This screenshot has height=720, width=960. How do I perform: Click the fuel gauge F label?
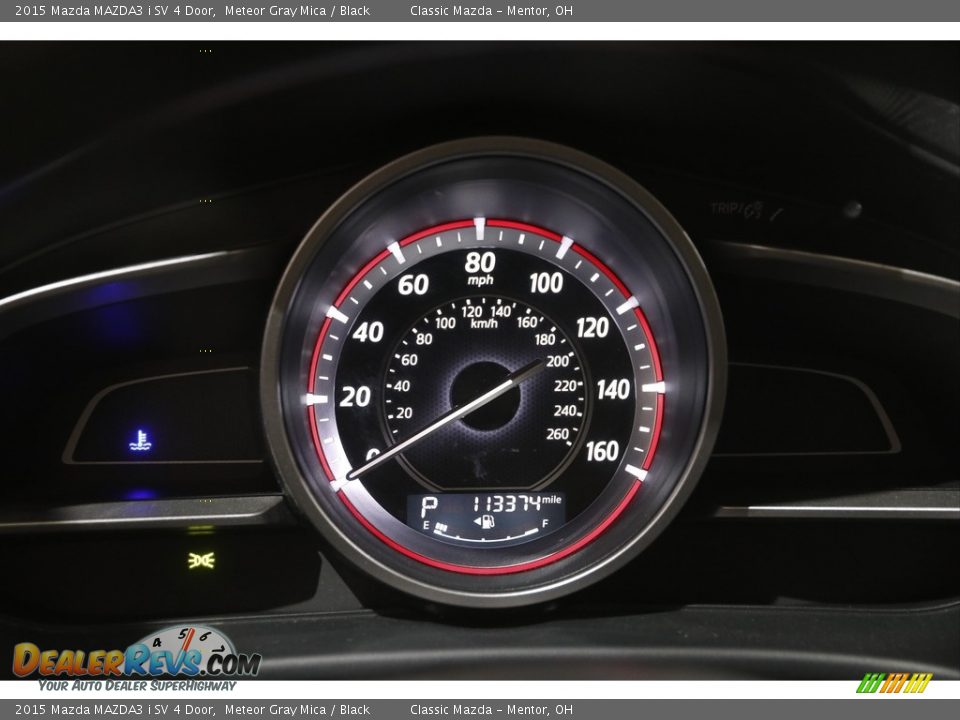coord(545,523)
